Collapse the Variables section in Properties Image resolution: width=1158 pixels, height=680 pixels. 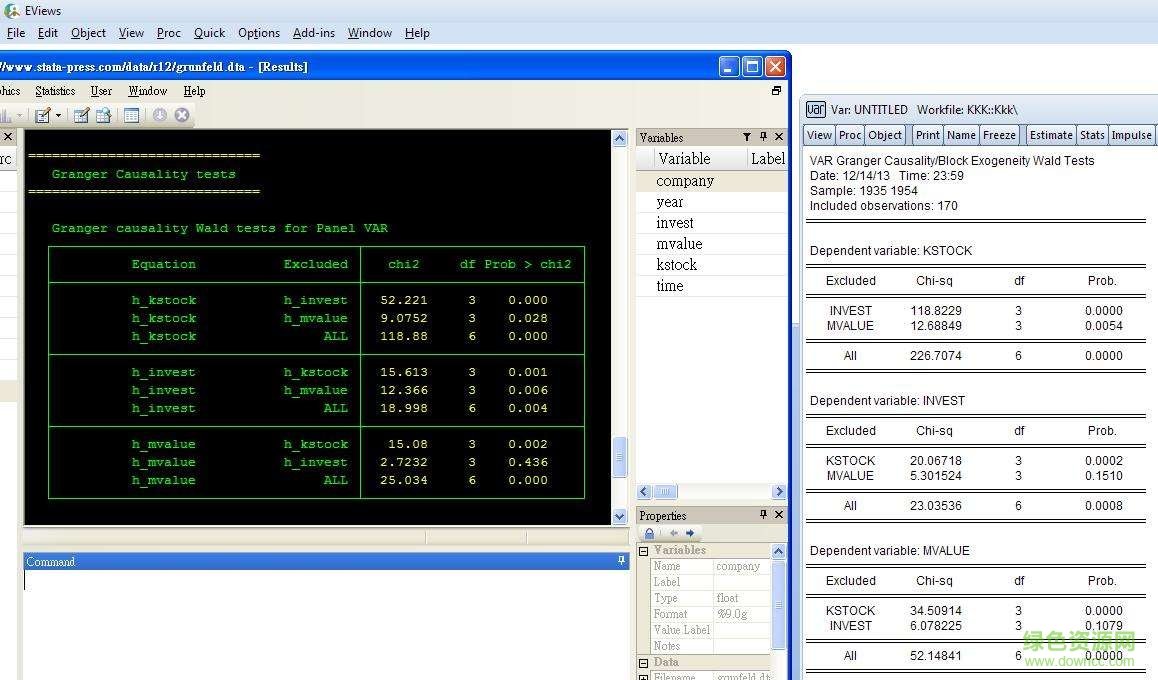pyautogui.click(x=641, y=549)
